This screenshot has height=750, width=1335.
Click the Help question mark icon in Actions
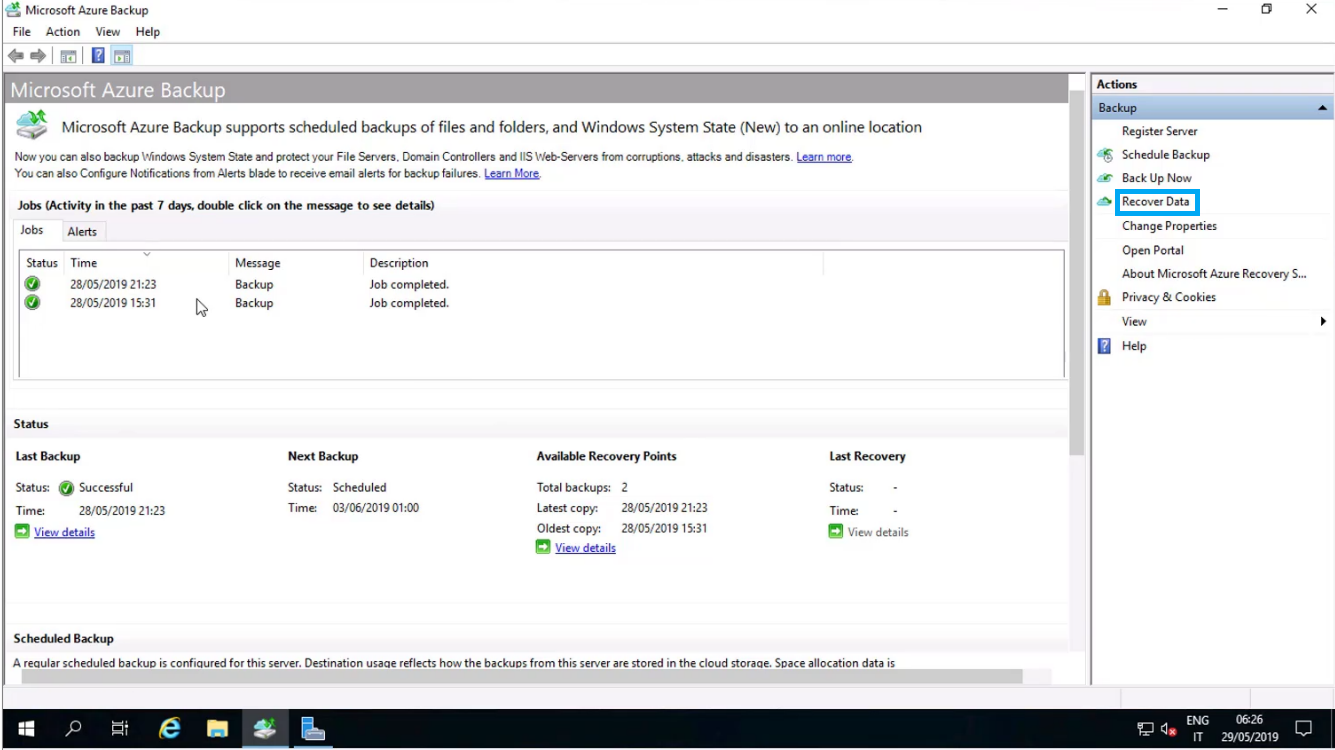(x=1105, y=346)
